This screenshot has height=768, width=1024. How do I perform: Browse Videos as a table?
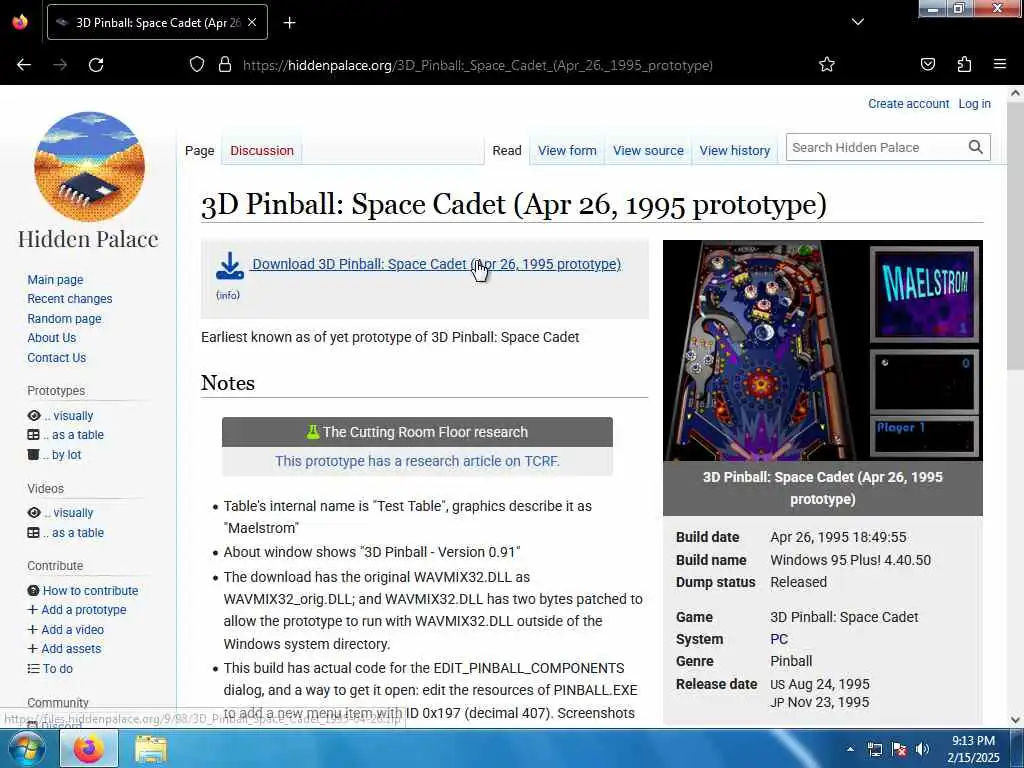[74, 533]
